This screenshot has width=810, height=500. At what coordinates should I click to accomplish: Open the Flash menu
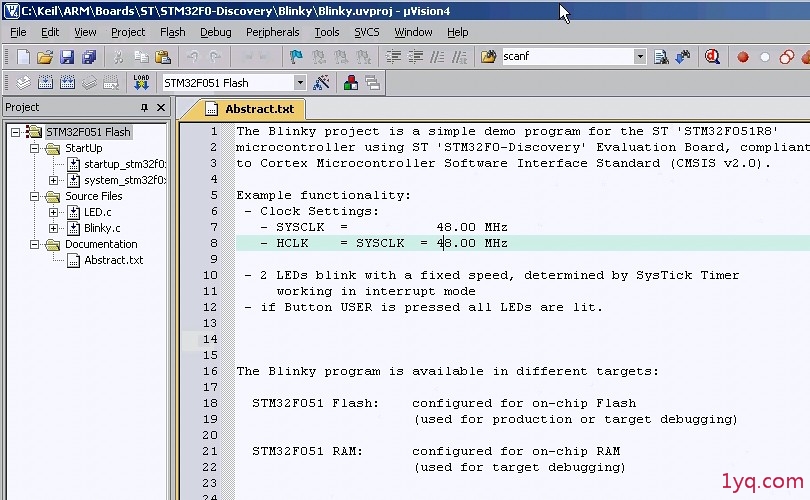(x=173, y=32)
